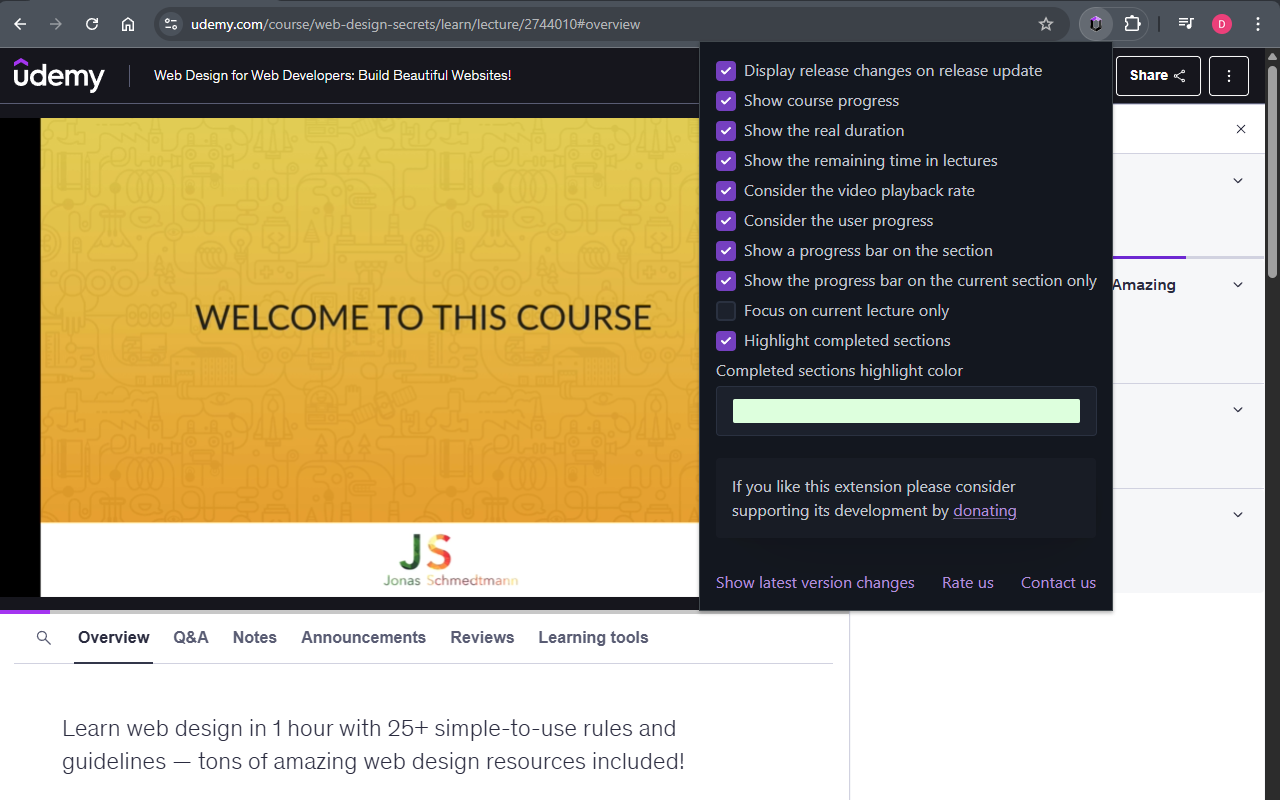Click the address bar URL
Viewport: 1280px width, 800px height.
click(x=415, y=24)
